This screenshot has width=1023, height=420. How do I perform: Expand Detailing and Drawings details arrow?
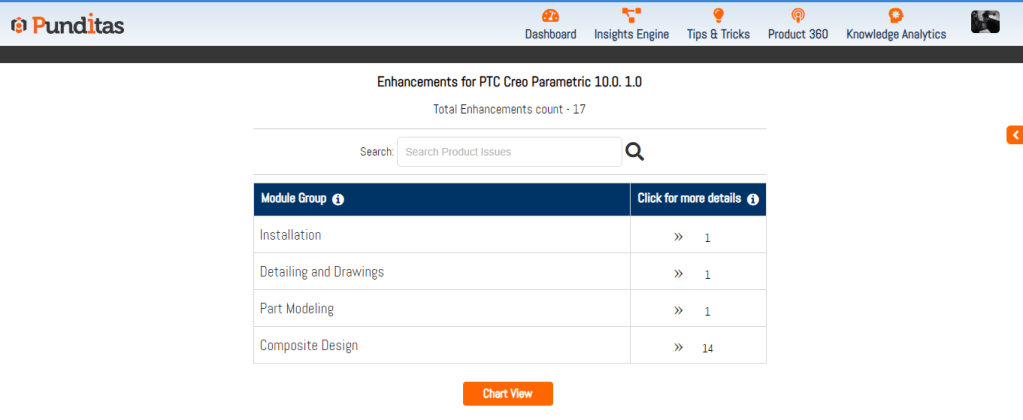click(x=678, y=273)
